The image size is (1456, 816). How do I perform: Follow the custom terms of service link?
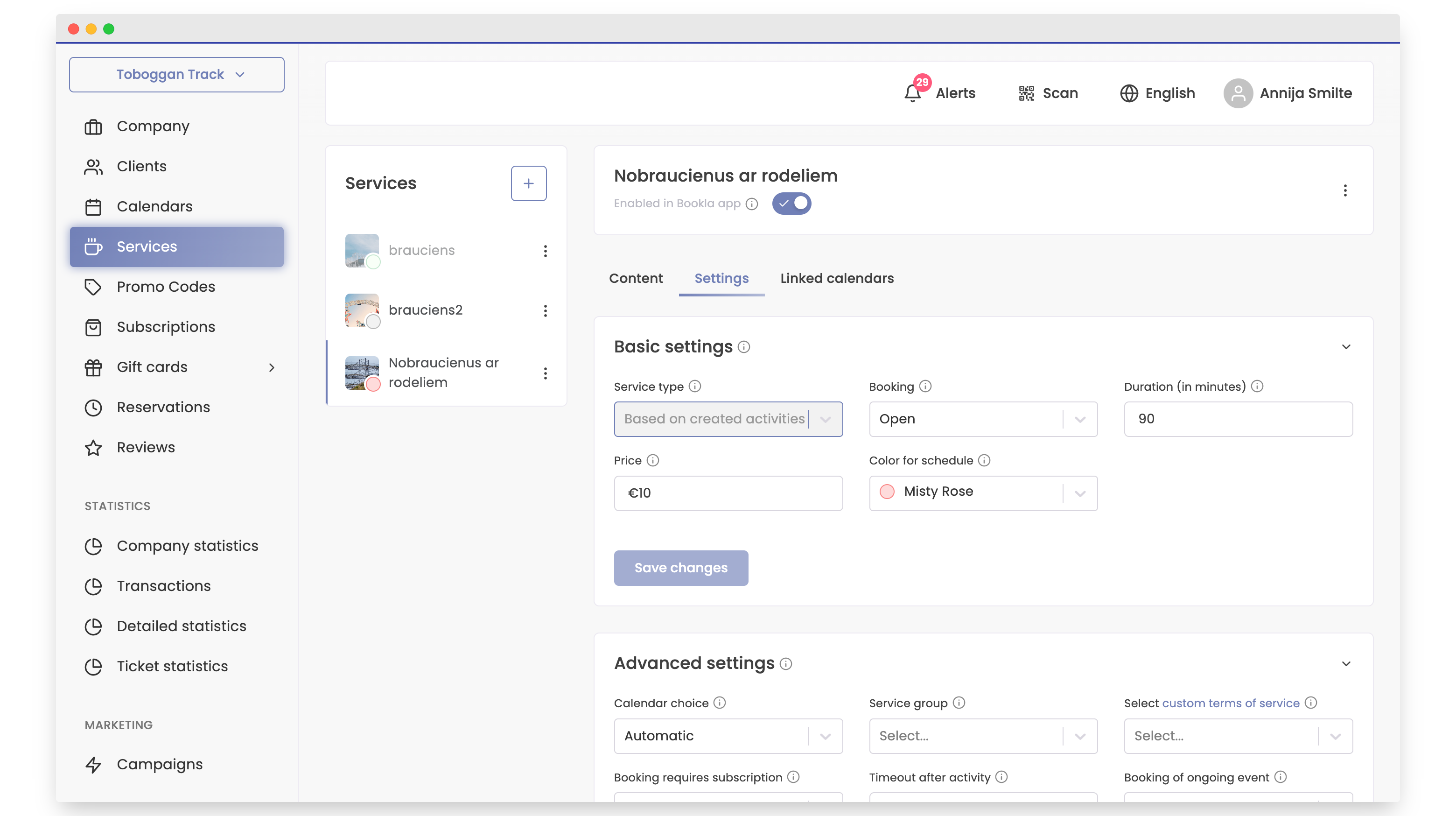(1231, 703)
